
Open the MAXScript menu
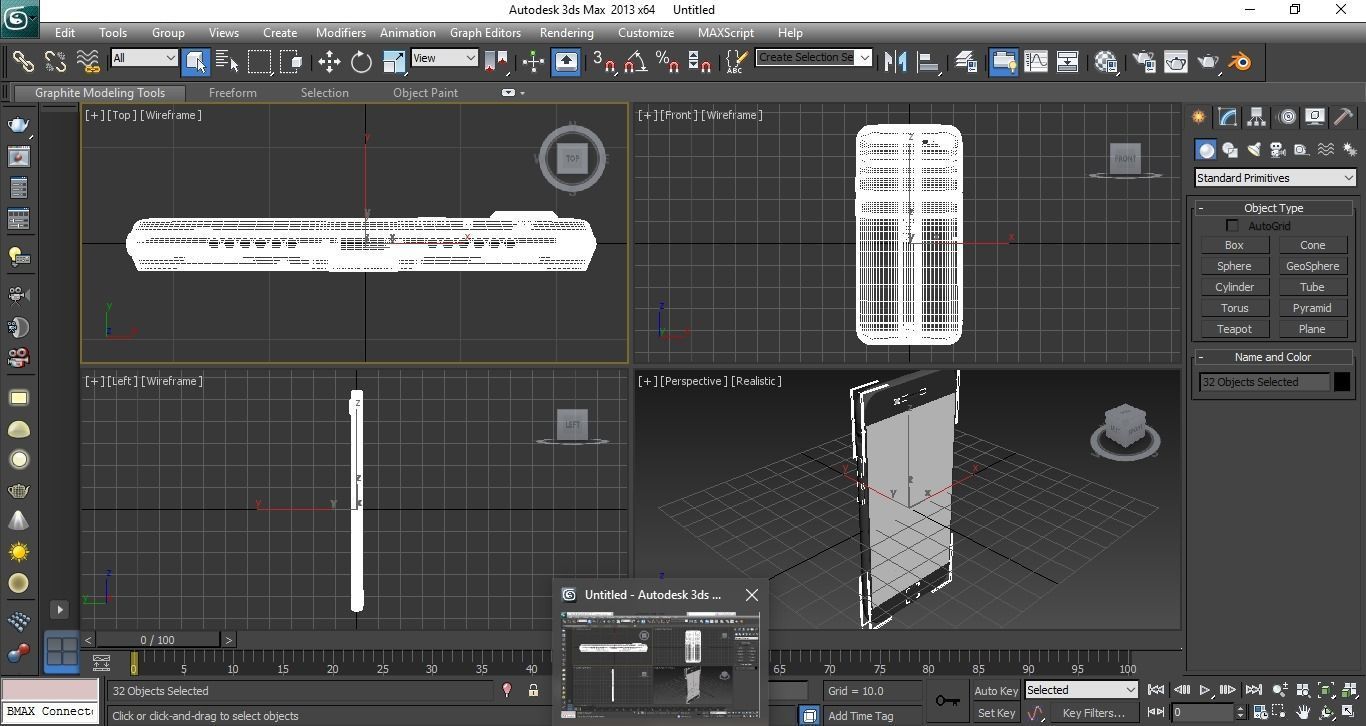pyautogui.click(x=726, y=33)
